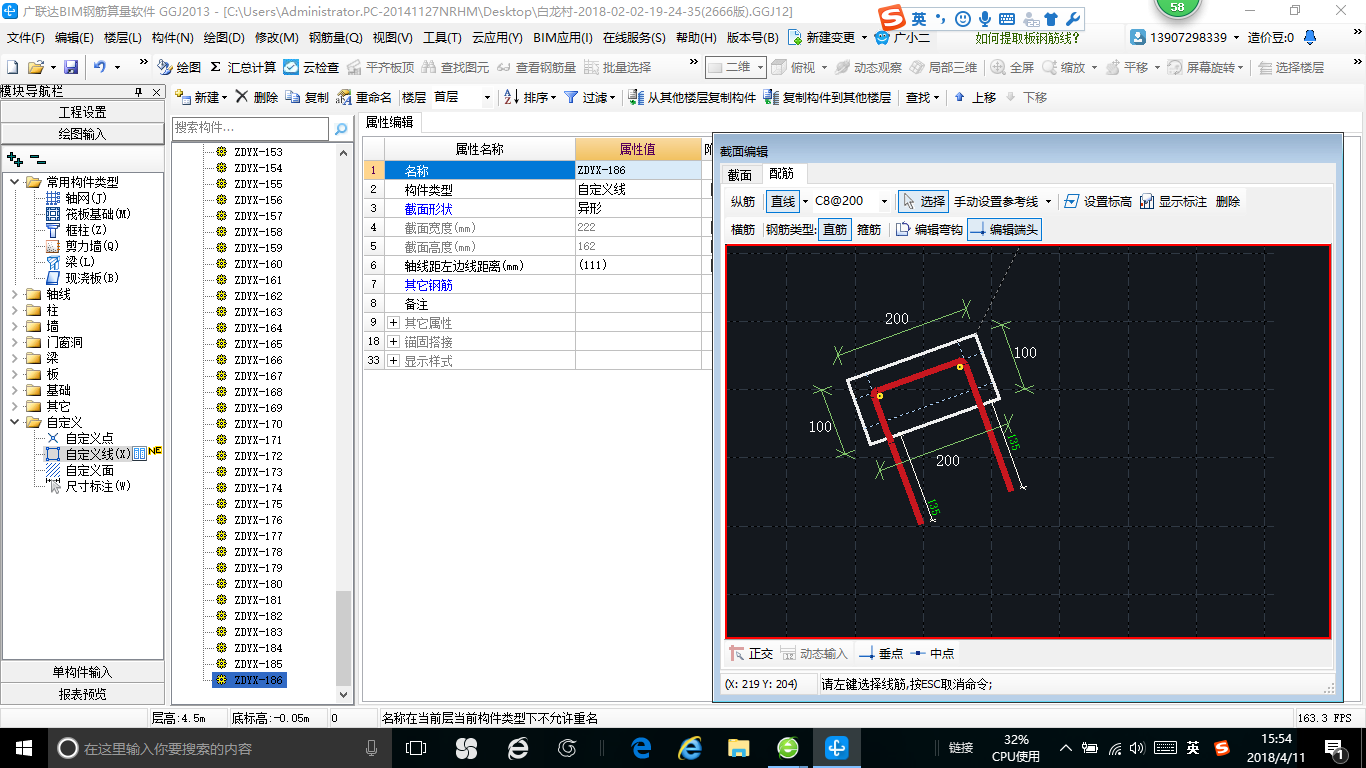Click 删除 delete component button

click(x=257, y=97)
